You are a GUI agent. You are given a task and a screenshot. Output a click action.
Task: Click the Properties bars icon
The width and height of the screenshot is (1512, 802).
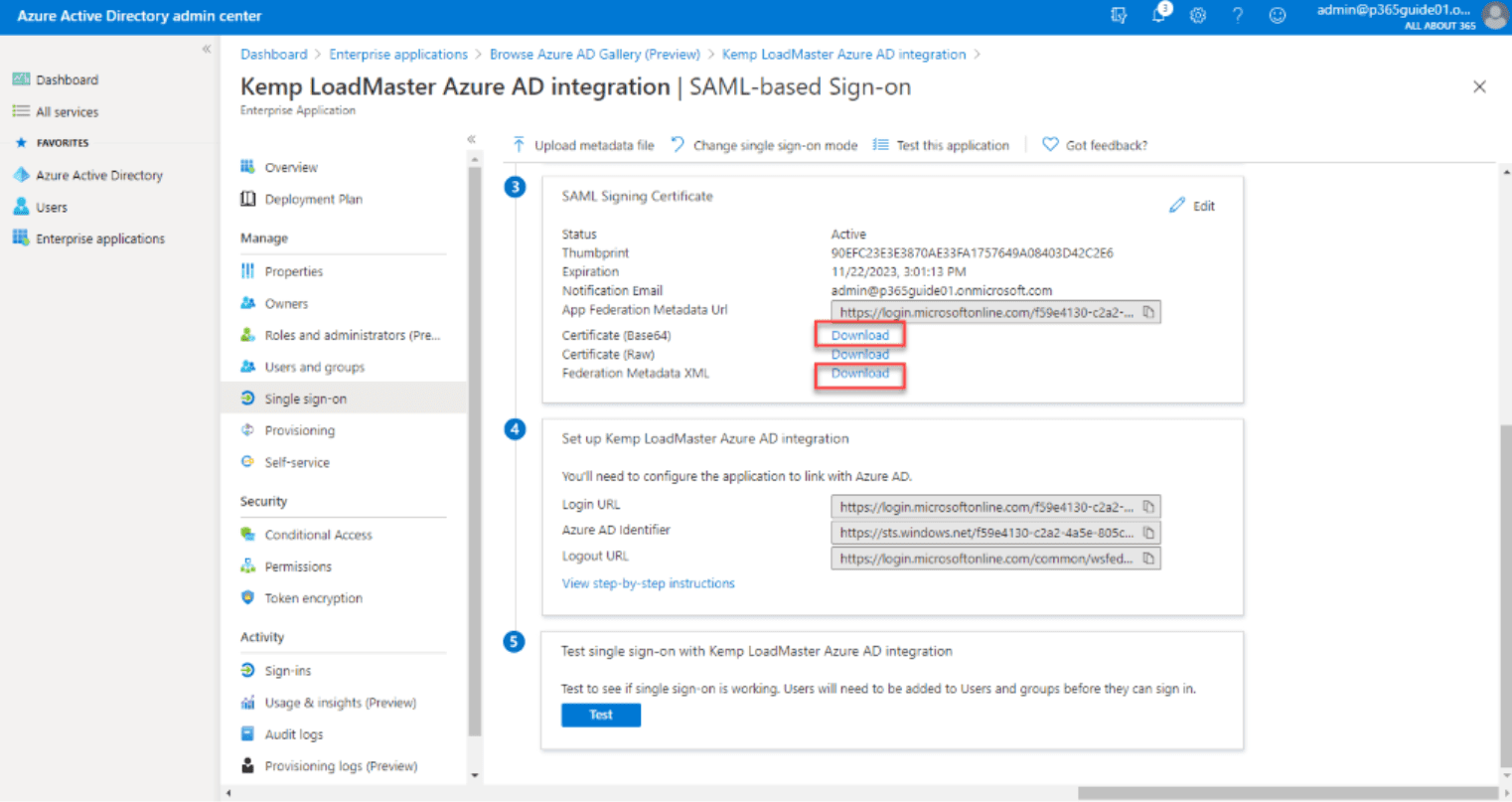[x=247, y=271]
